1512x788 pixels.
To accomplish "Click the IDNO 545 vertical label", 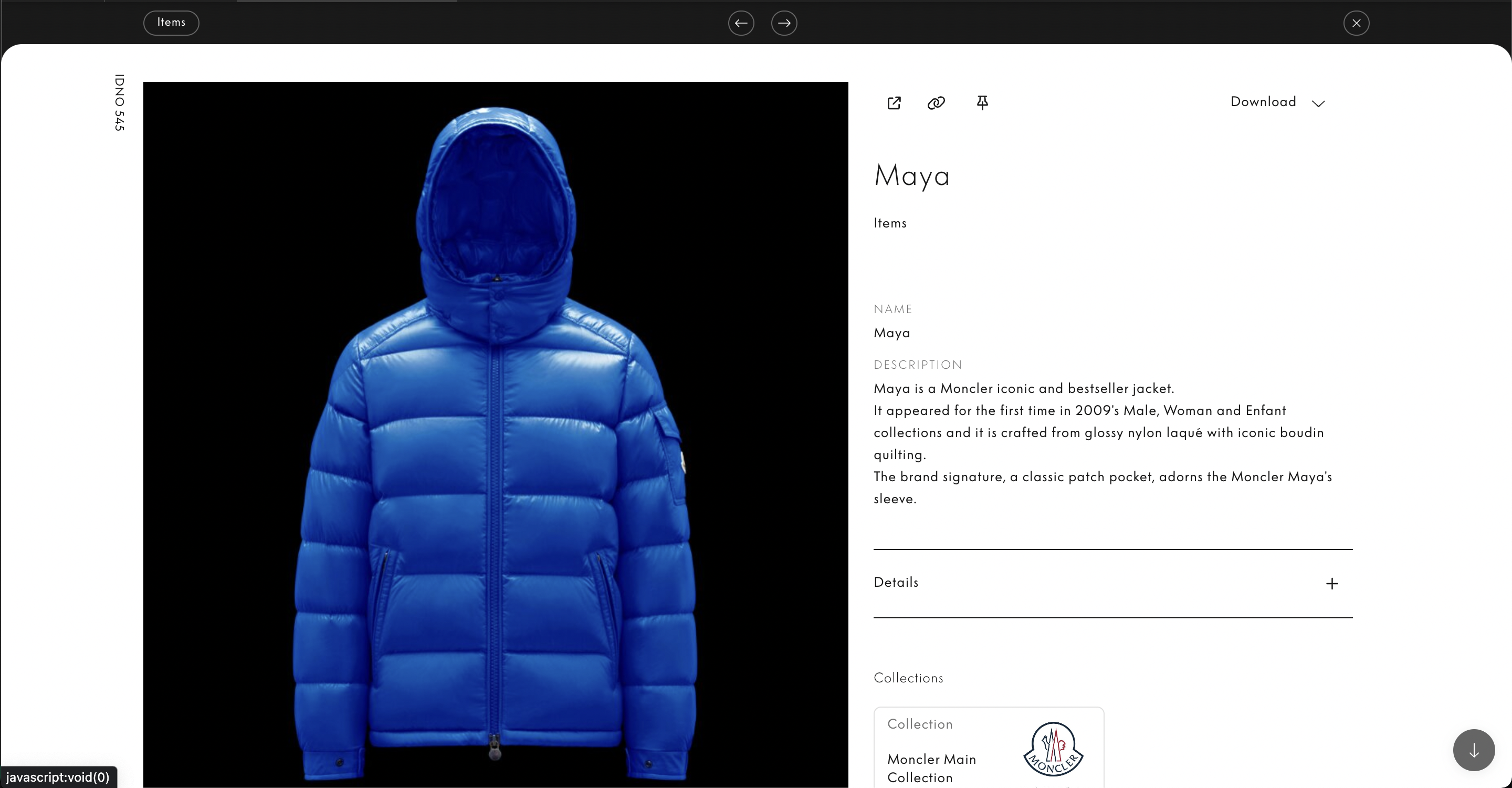I will pos(119,102).
